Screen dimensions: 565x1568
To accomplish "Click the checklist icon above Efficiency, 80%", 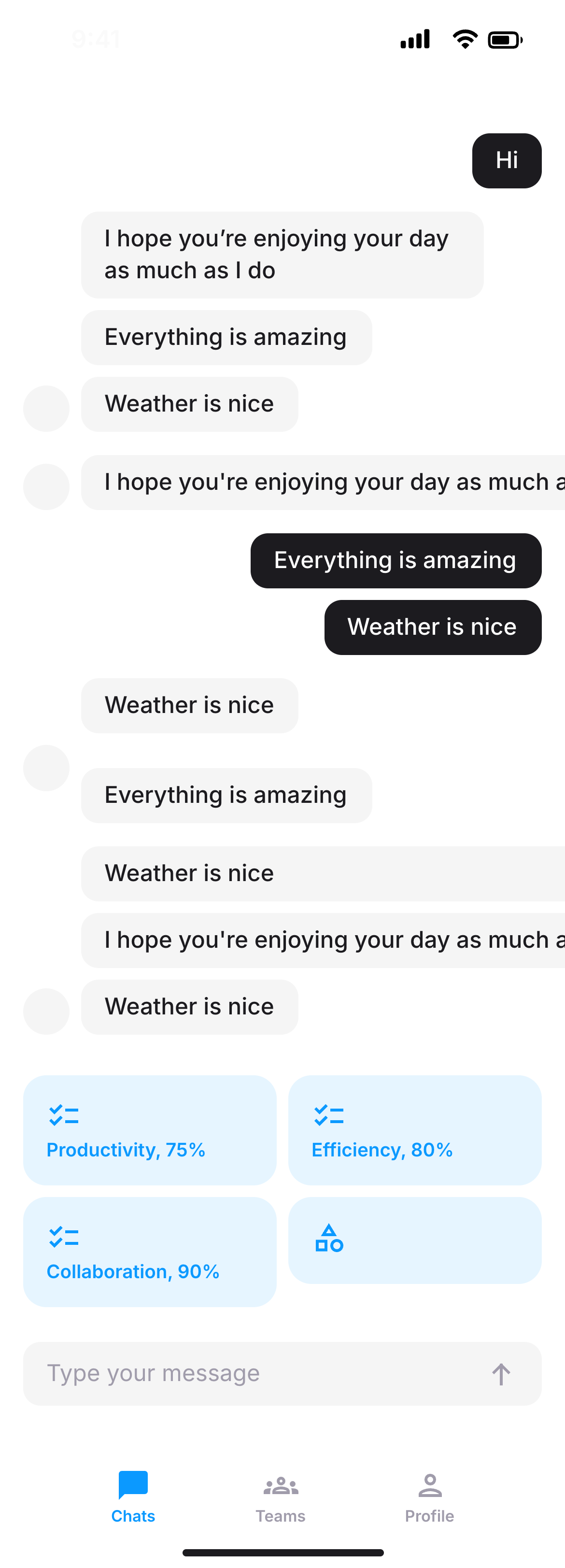I will [x=329, y=1115].
